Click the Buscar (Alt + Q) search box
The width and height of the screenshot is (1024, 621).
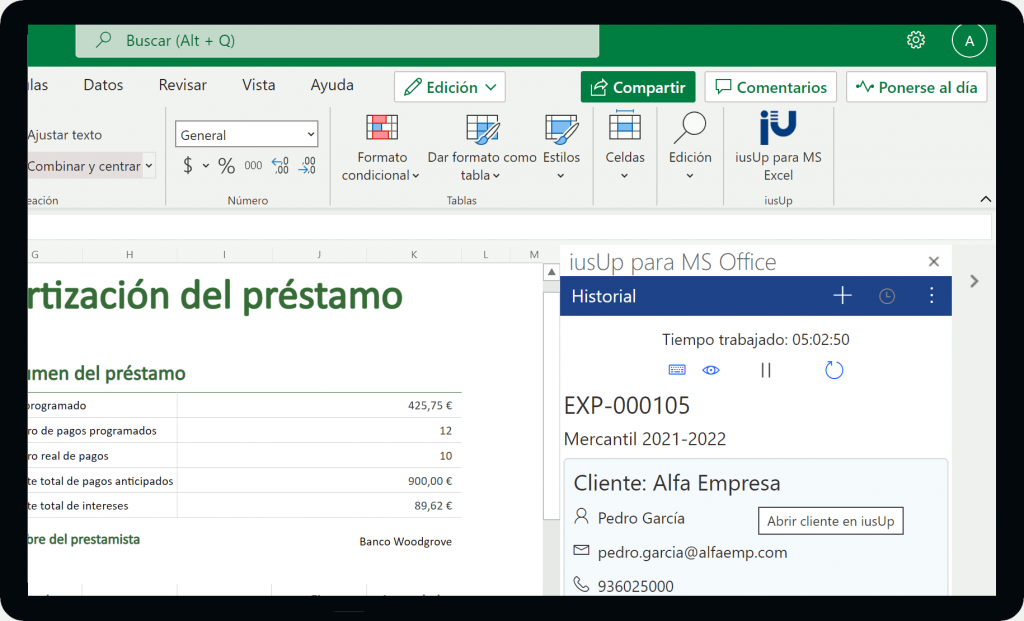pos(337,40)
